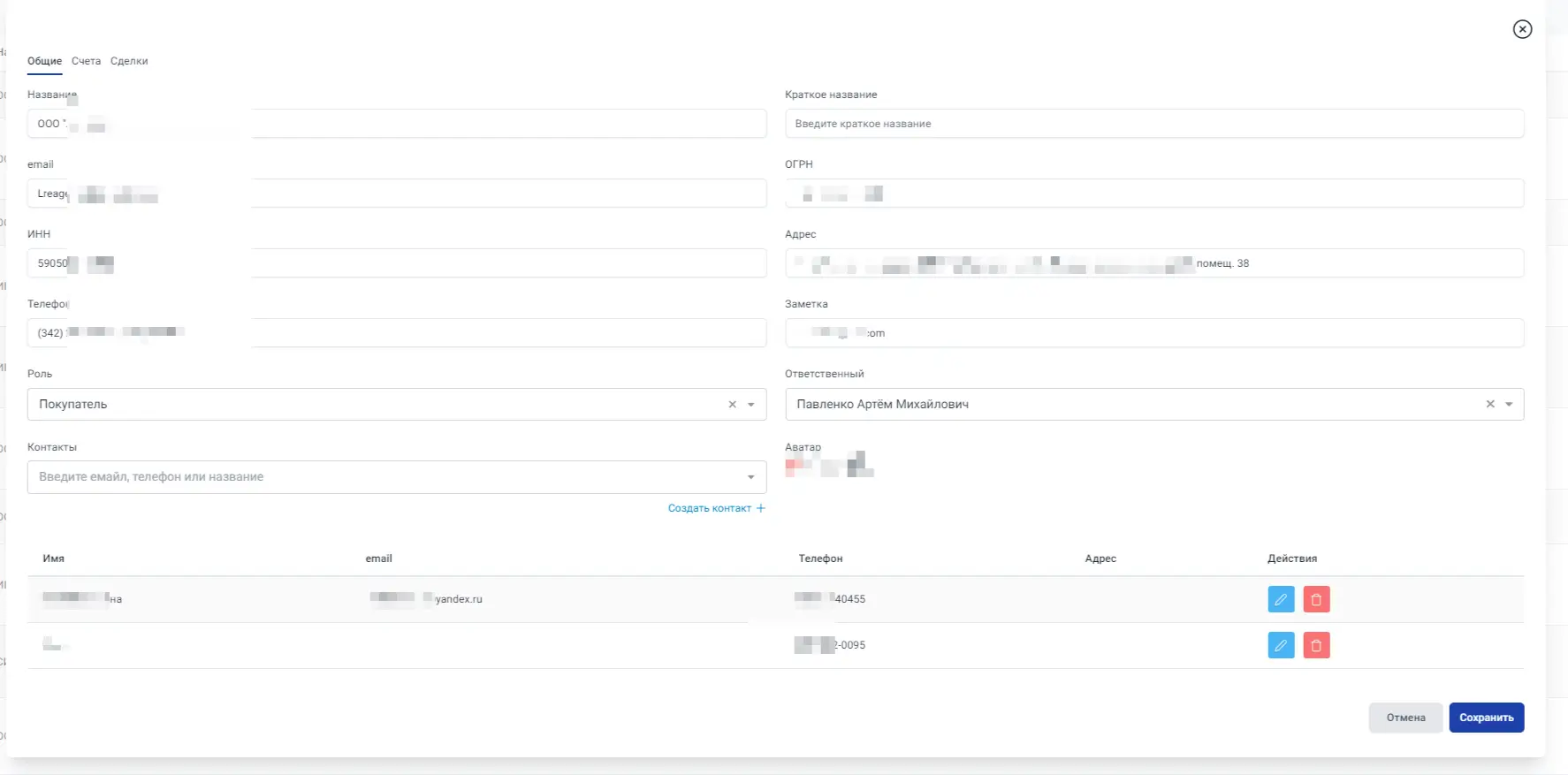1568x775 pixels.
Task: Focus the Краткое название input field
Action: (x=1154, y=124)
